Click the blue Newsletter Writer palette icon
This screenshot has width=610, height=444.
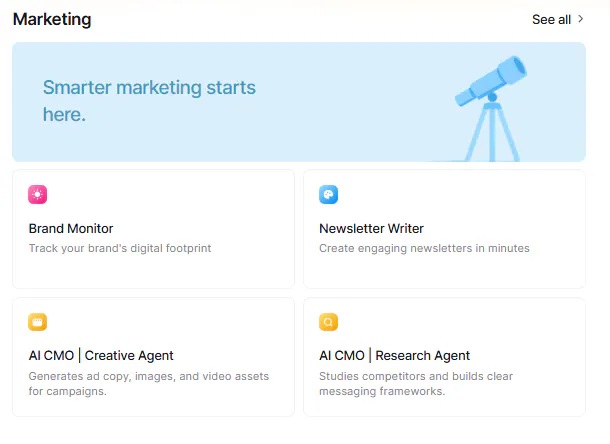tap(329, 195)
